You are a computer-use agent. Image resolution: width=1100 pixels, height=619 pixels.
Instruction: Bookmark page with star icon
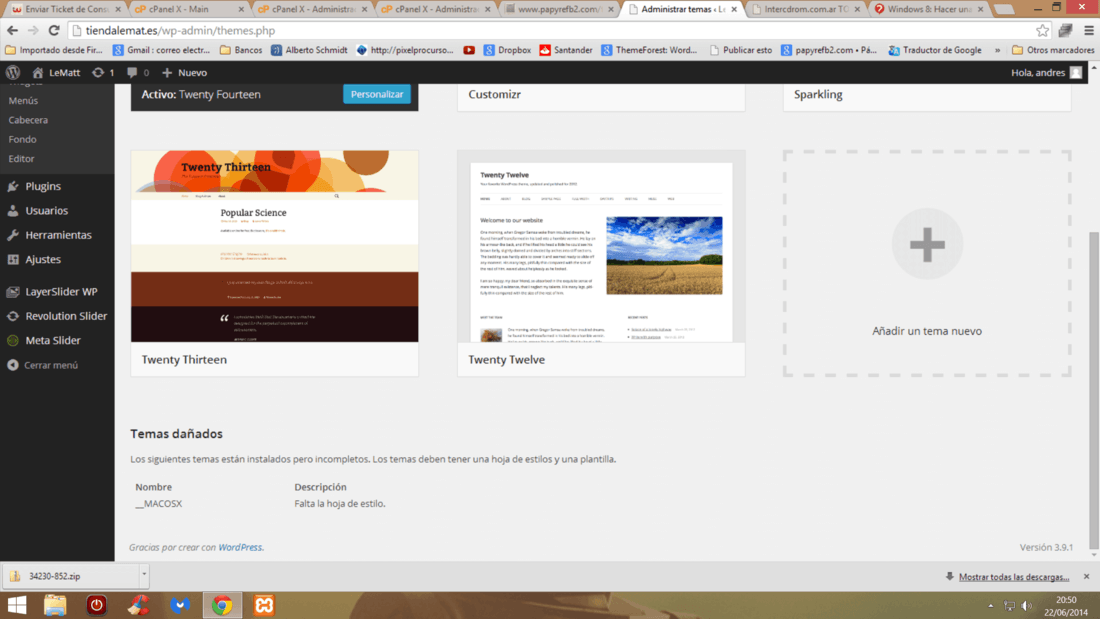pyautogui.click(x=1042, y=30)
